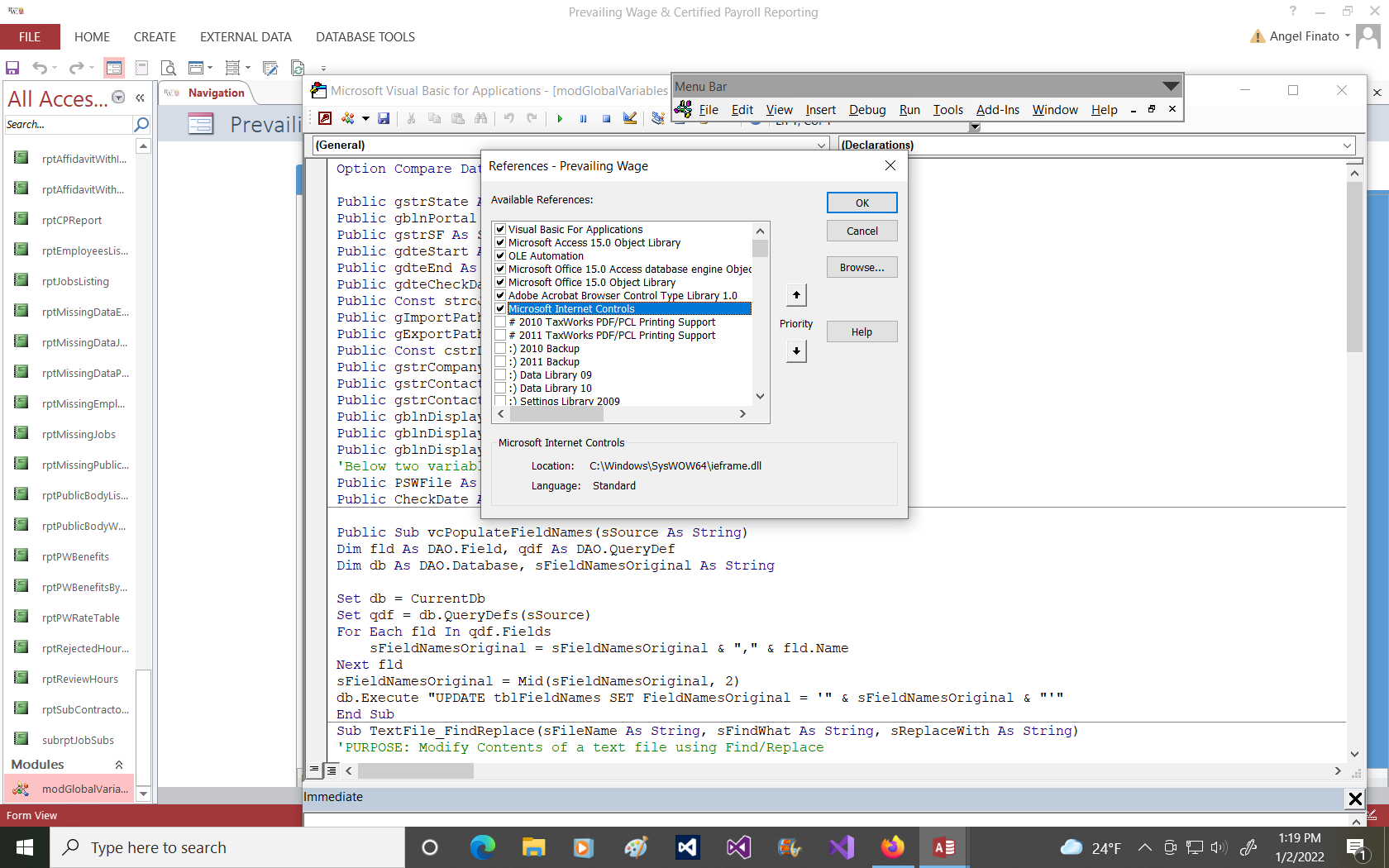The width and height of the screenshot is (1389, 868).
Task: Uncheck Adobe Acrobat Browser Control Type Library
Action: click(x=500, y=296)
